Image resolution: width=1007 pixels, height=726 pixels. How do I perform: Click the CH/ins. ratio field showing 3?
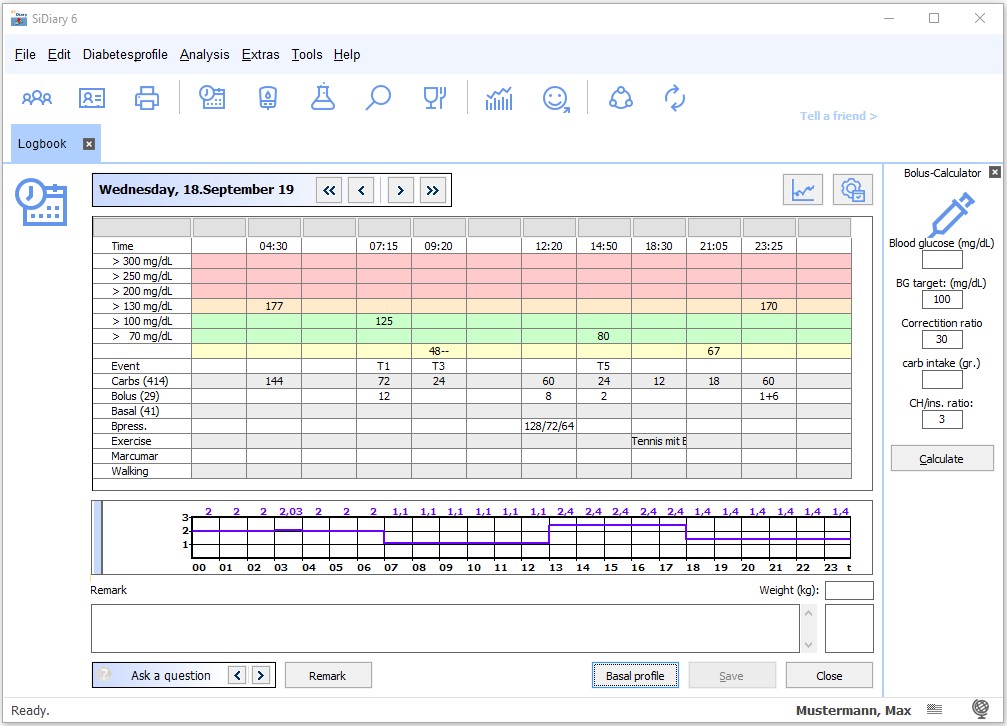941,420
